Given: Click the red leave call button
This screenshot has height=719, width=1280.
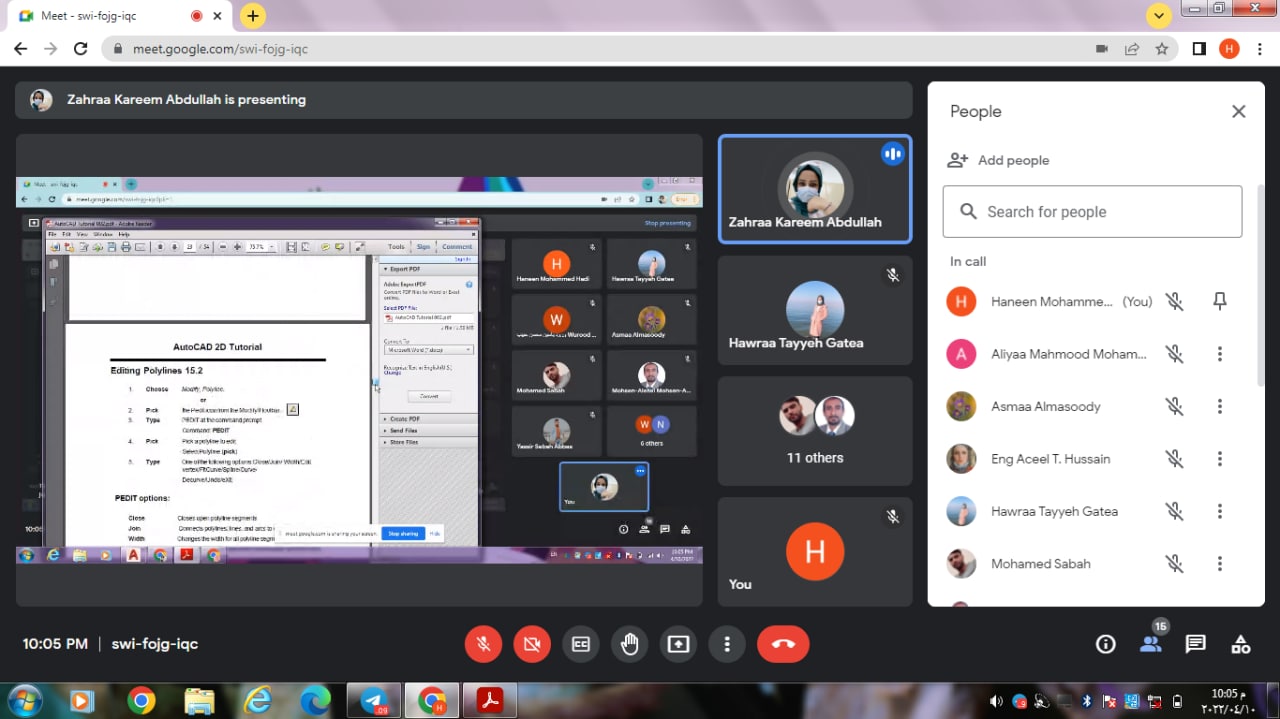Looking at the screenshot, I should 783,645.
